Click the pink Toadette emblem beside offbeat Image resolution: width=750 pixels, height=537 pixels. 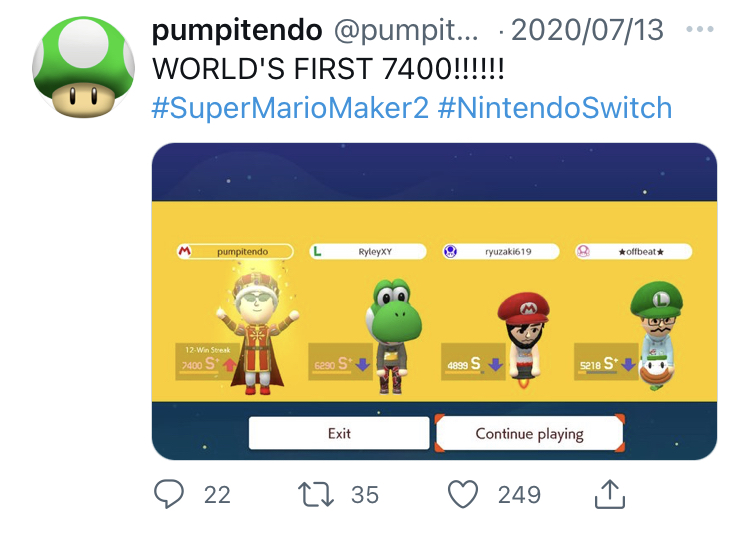[583, 252]
